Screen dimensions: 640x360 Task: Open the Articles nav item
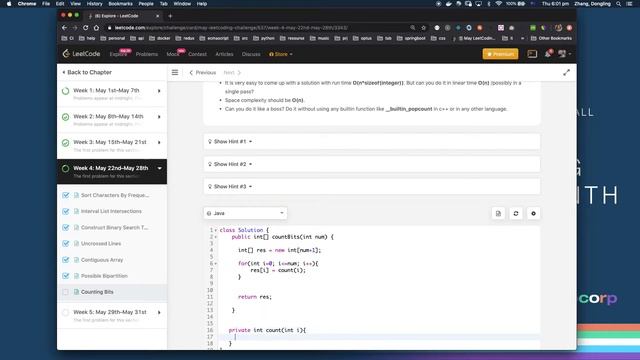point(224,54)
